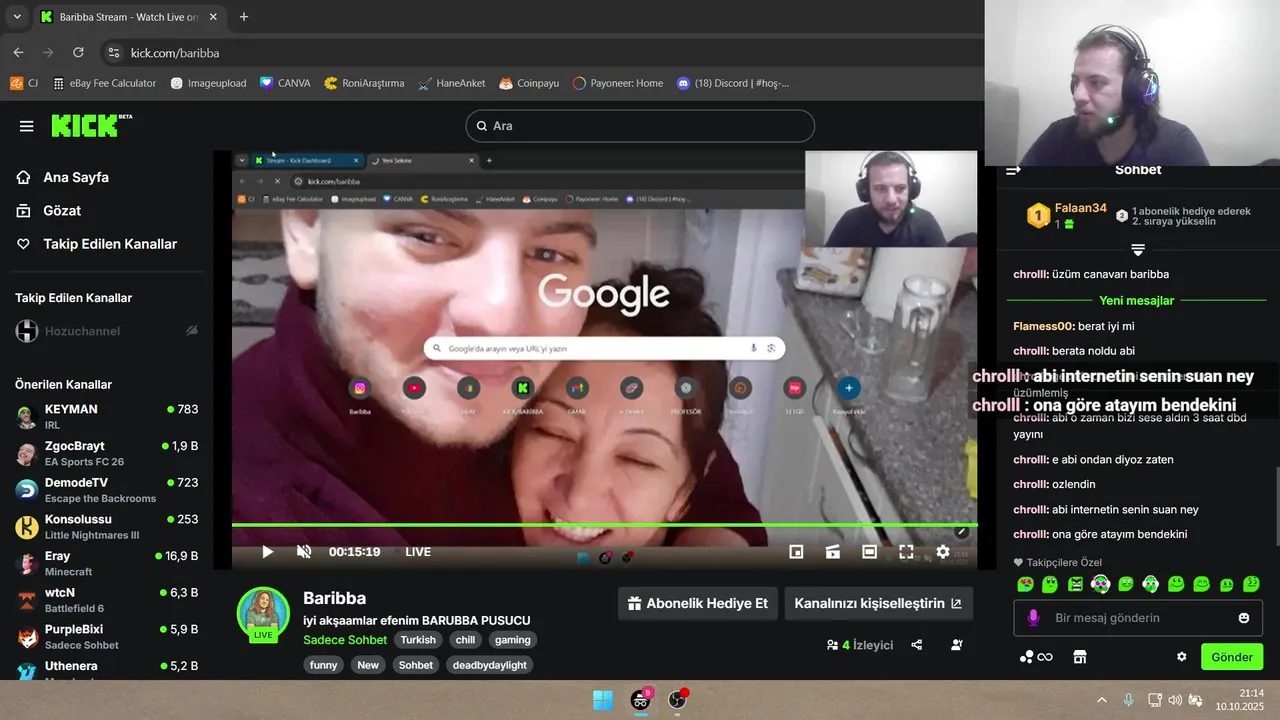The image size is (1280, 720).
Task: Open the PurpleBixi channel
Action: pyautogui.click(x=107, y=637)
